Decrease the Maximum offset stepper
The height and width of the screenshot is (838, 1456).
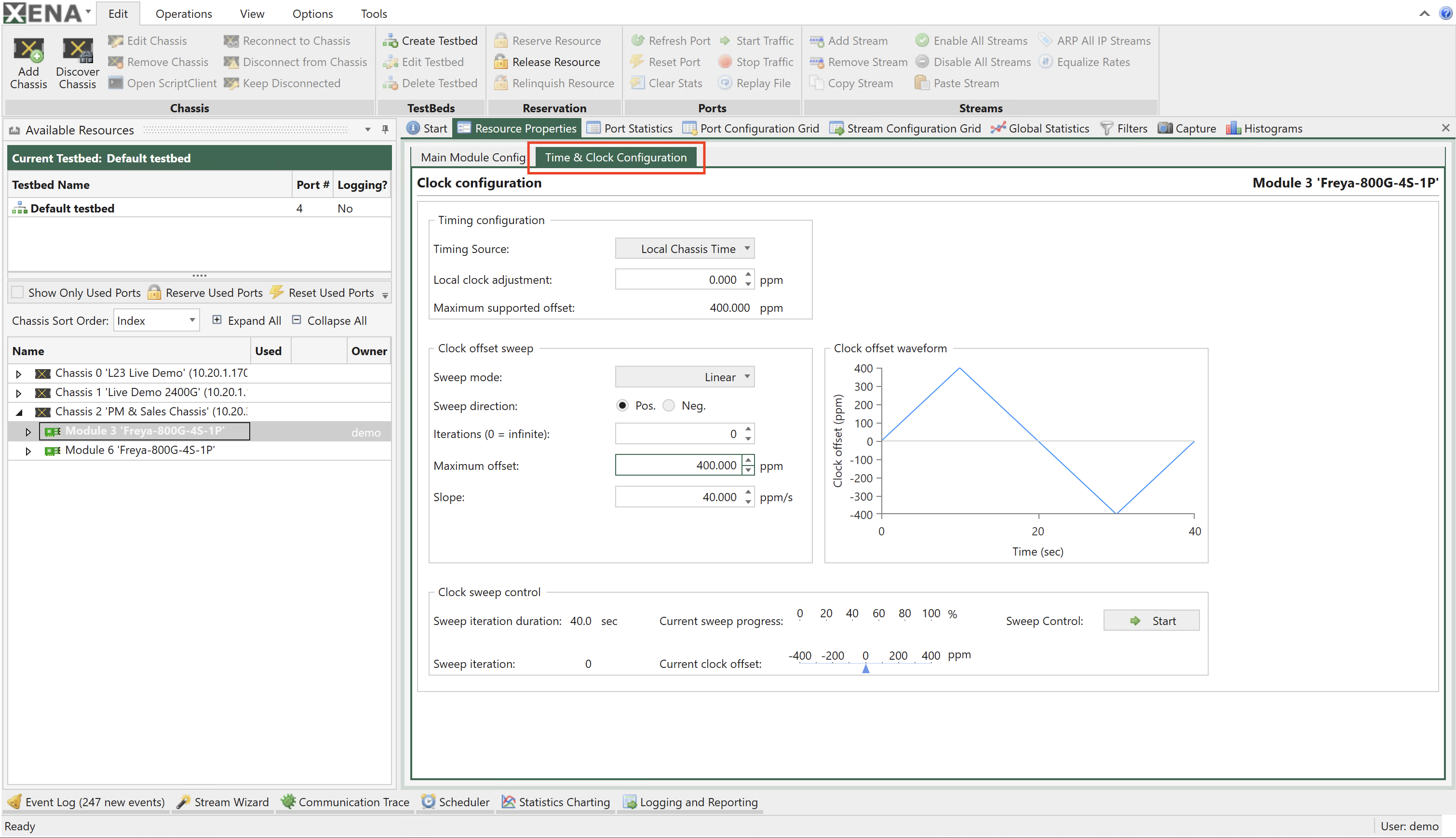(x=748, y=470)
